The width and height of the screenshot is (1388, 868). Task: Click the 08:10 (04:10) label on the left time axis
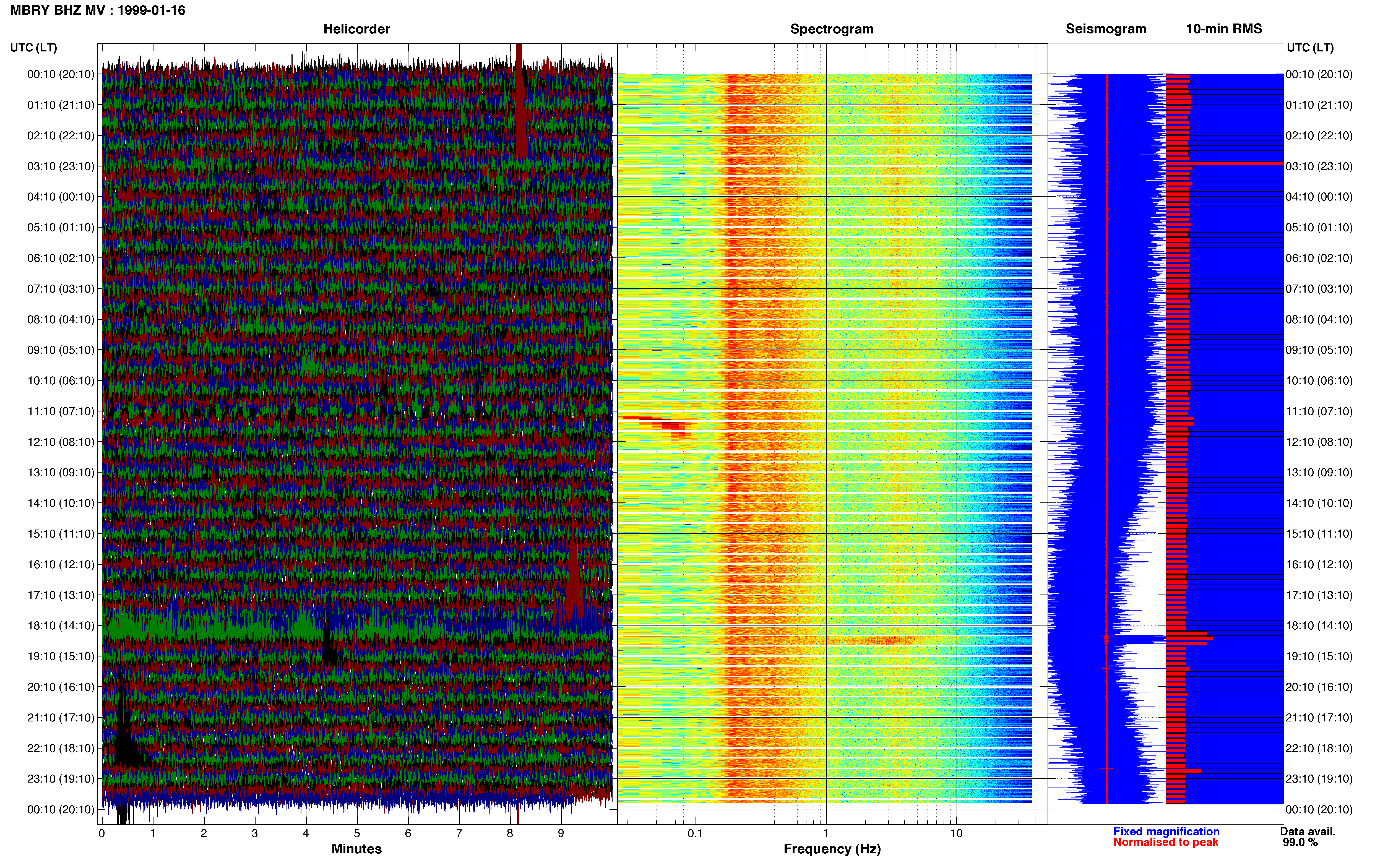[61, 319]
